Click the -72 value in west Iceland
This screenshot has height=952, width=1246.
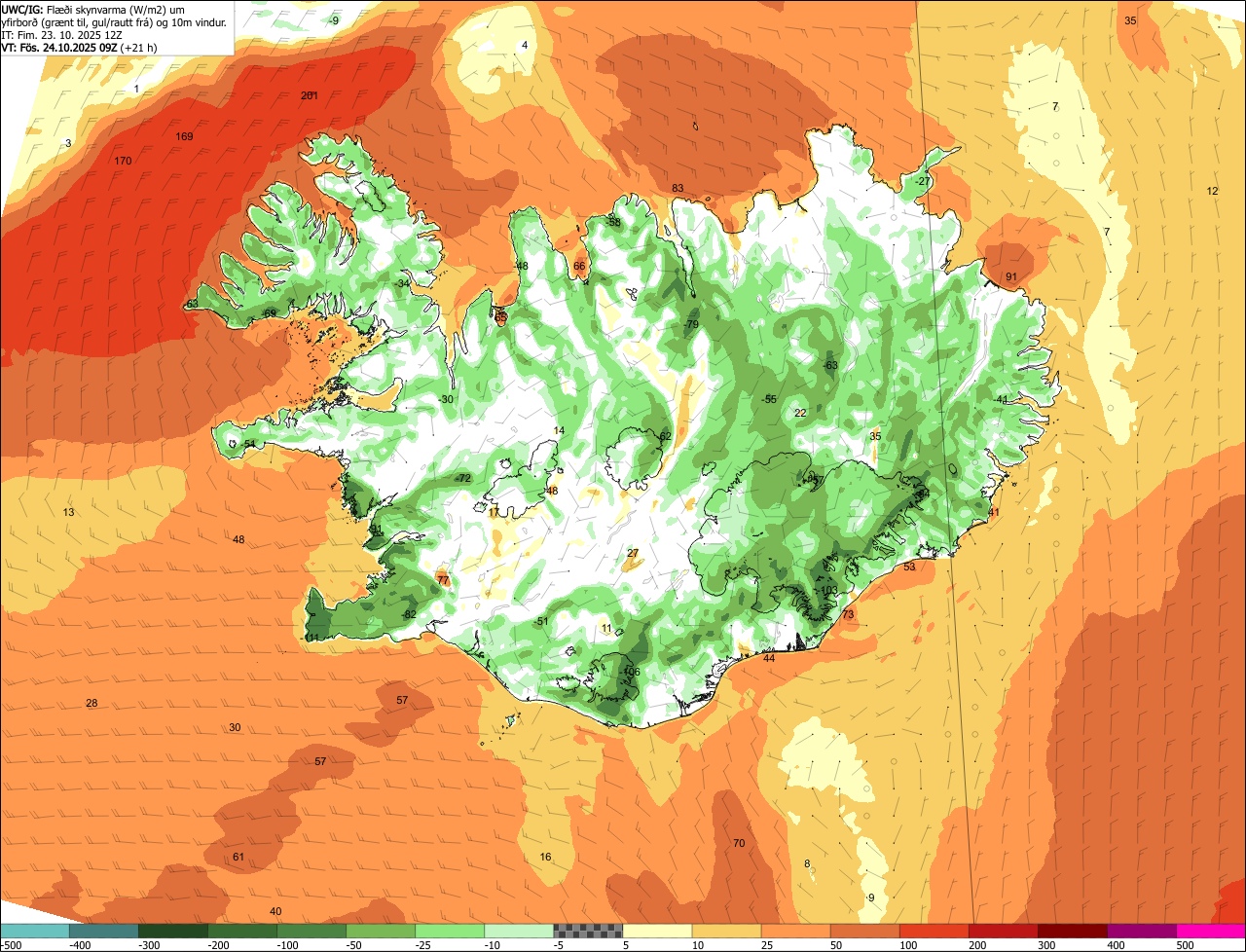tap(463, 478)
